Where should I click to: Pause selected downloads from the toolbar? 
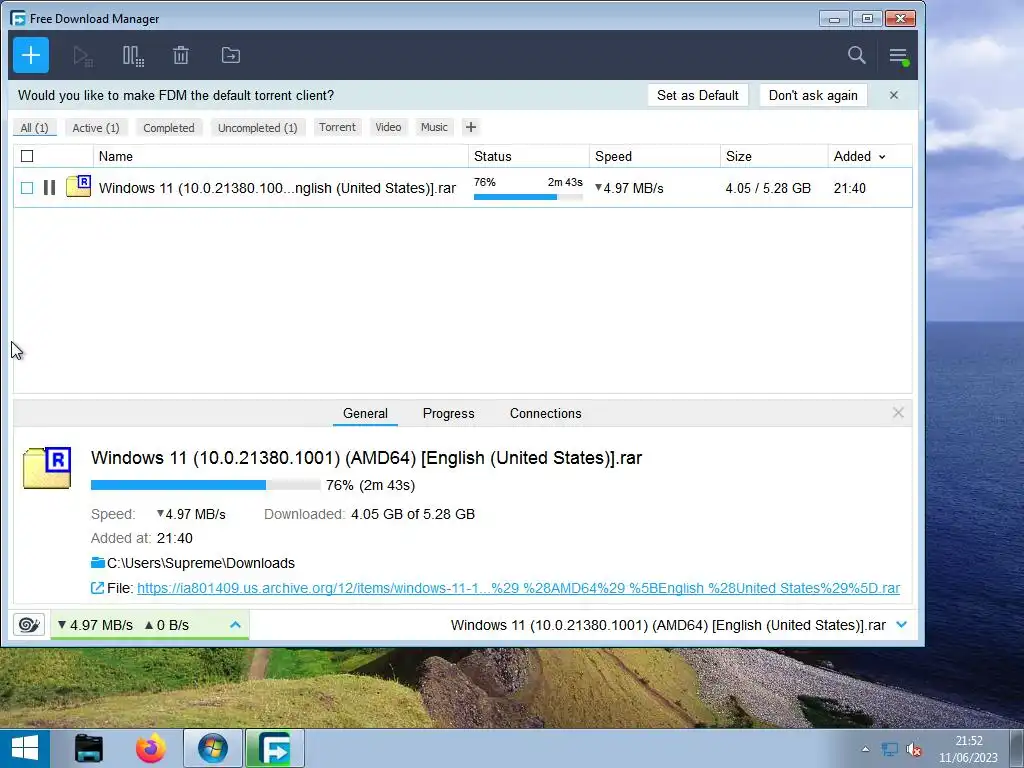[133, 56]
